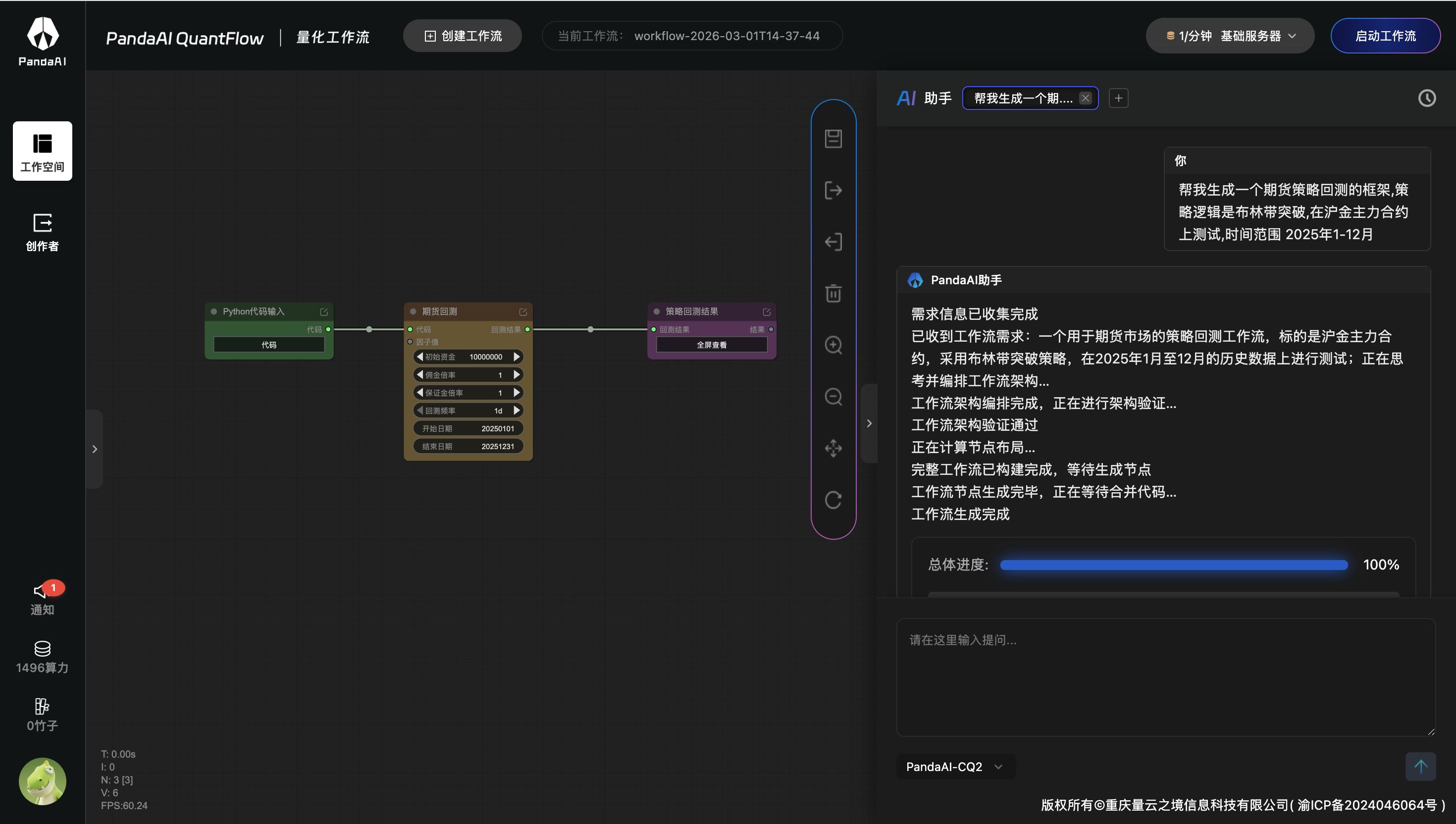Zoom out of the canvas

click(833, 397)
